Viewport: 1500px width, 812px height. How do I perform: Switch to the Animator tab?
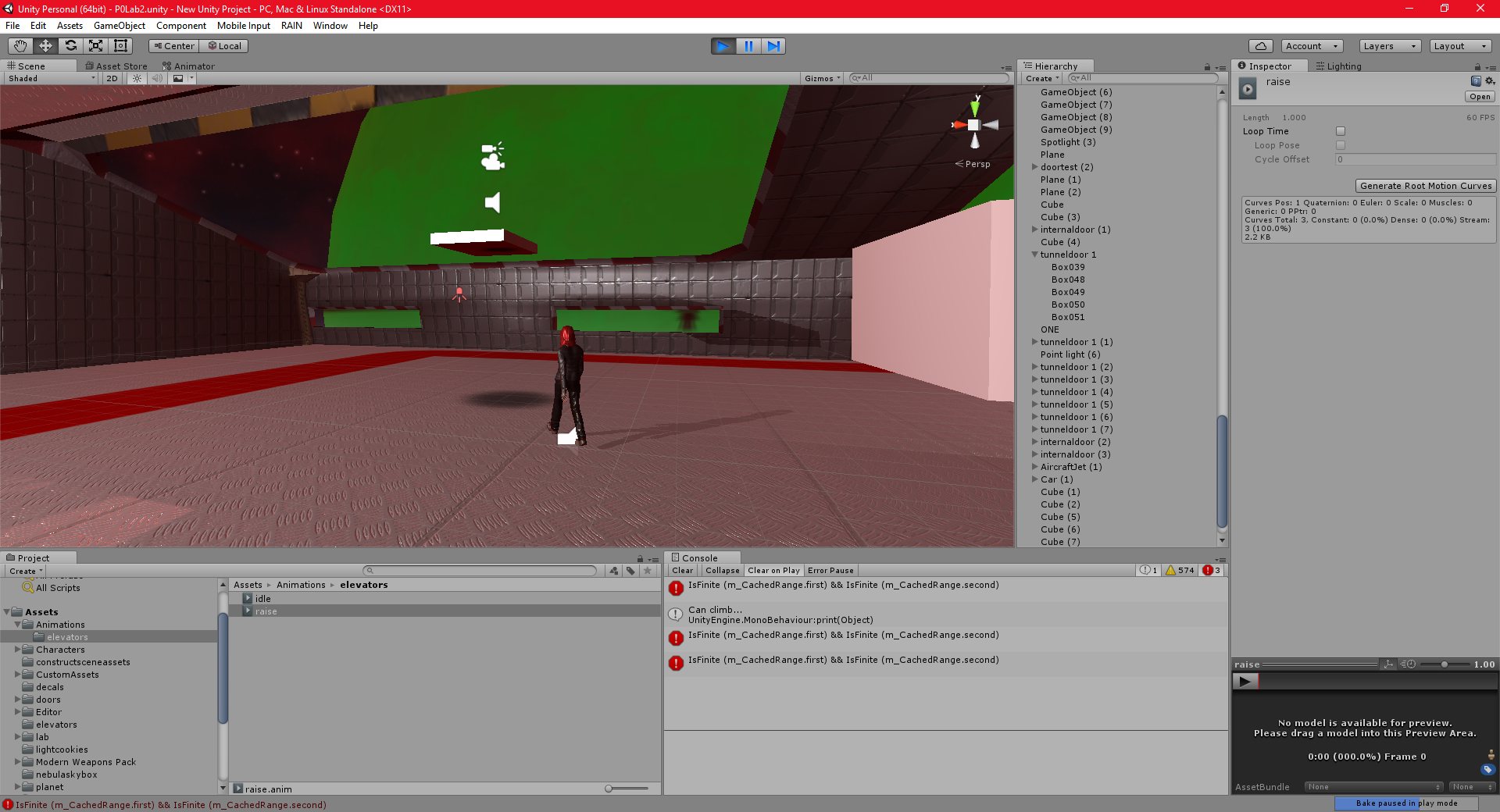point(188,66)
